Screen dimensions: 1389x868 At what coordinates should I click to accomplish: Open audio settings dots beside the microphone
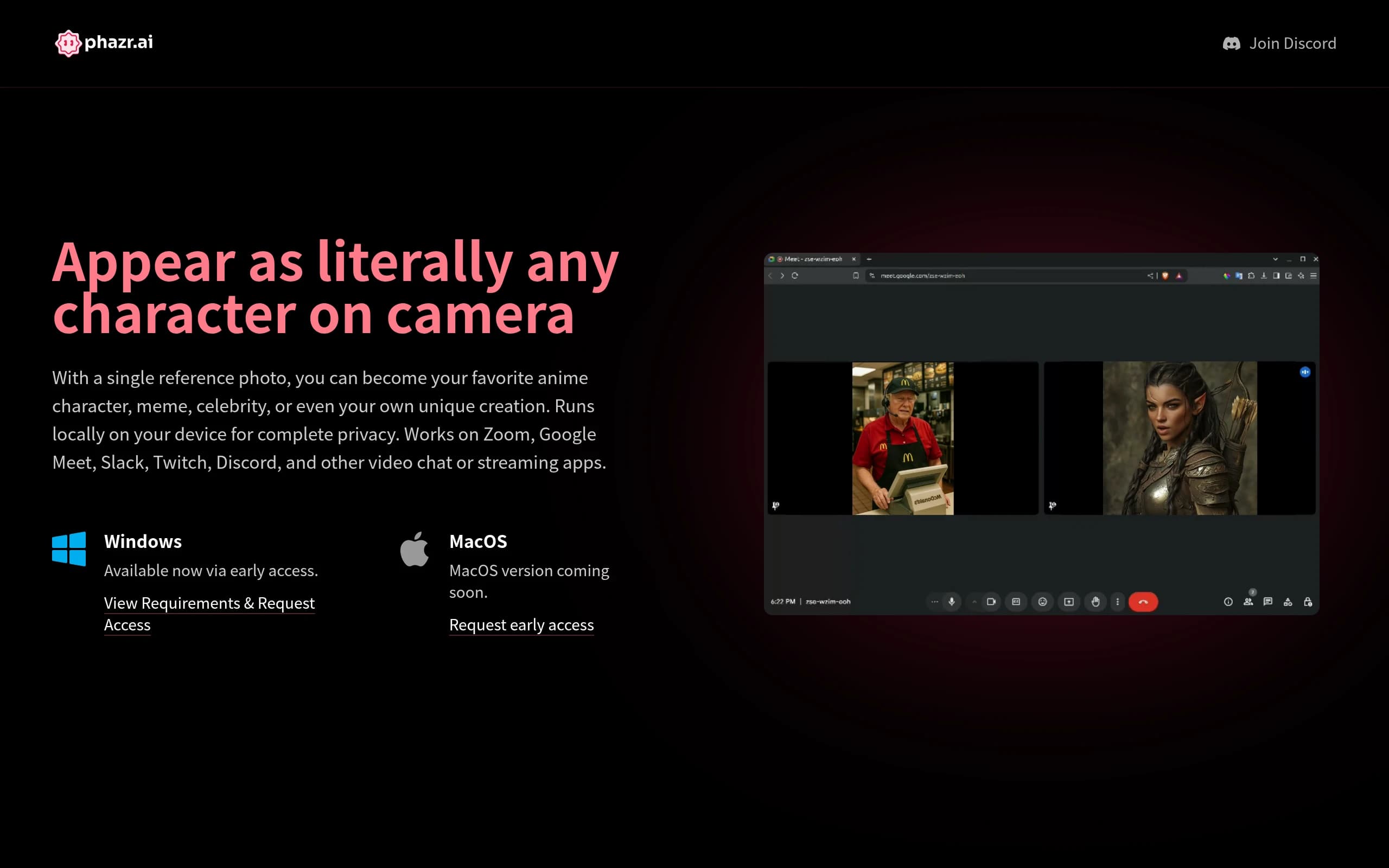pos(934,602)
